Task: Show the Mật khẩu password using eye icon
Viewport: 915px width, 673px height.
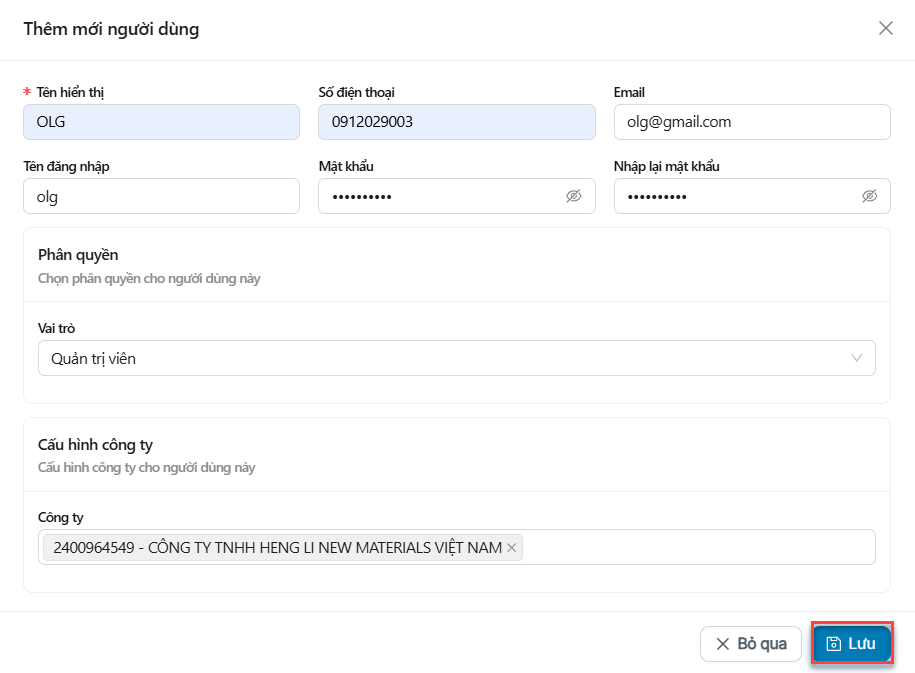Action: (573, 196)
